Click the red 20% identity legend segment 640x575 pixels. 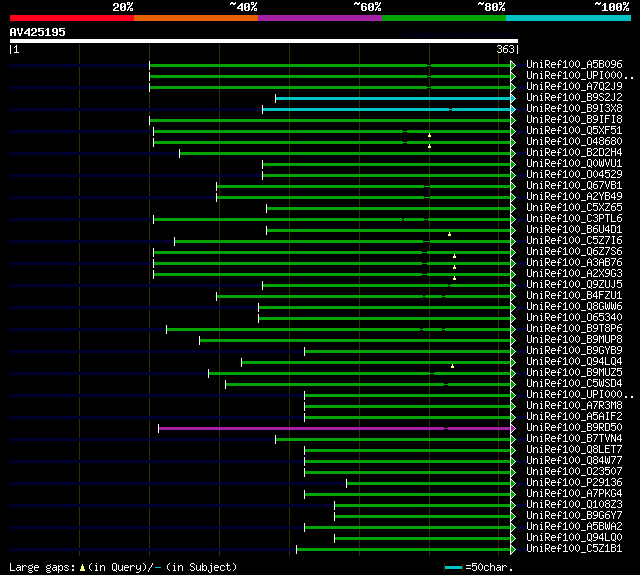[x=72, y=18]
